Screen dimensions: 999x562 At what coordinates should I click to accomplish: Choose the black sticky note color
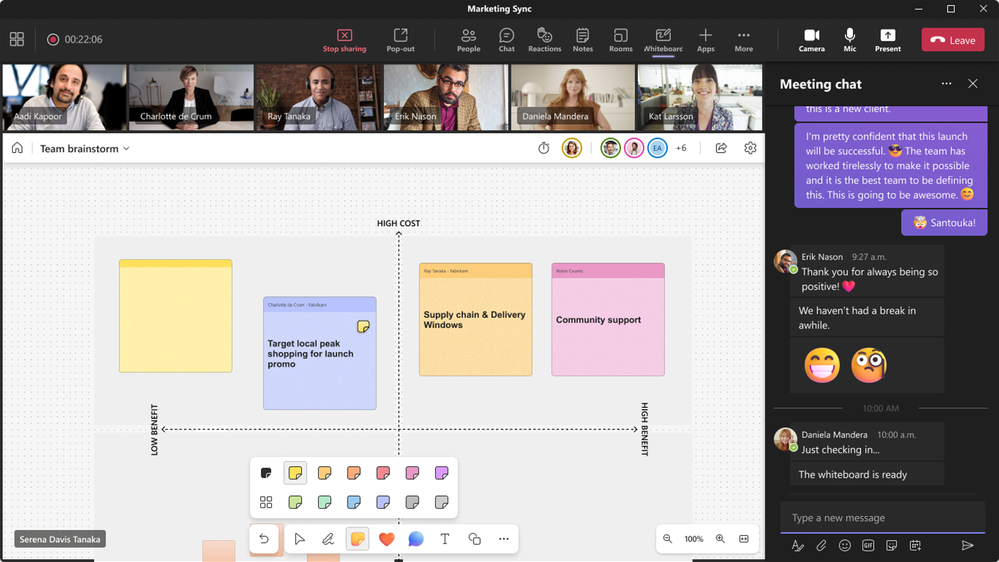click(x=266, y=473)
